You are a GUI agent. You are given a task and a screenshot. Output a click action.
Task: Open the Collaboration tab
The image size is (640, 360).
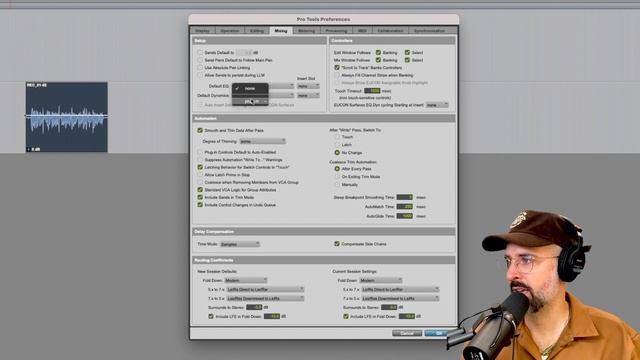(390, 31)
